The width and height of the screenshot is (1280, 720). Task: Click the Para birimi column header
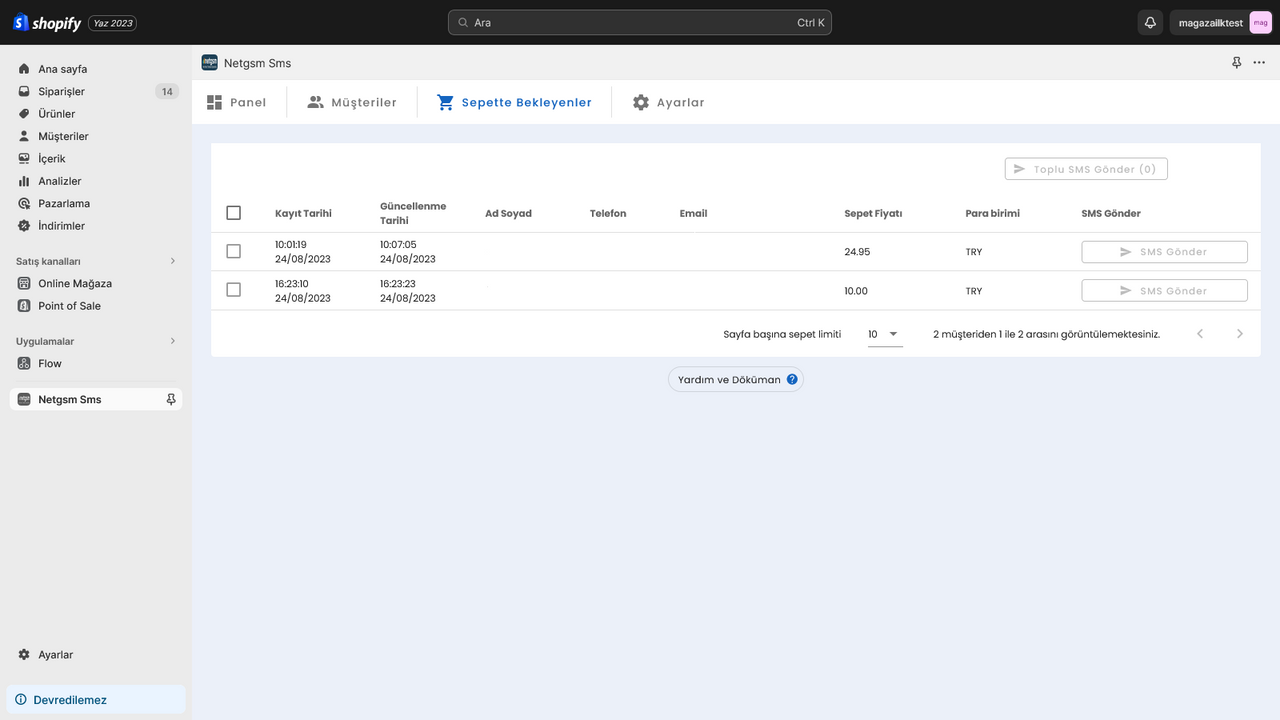[x=992, y=213]
